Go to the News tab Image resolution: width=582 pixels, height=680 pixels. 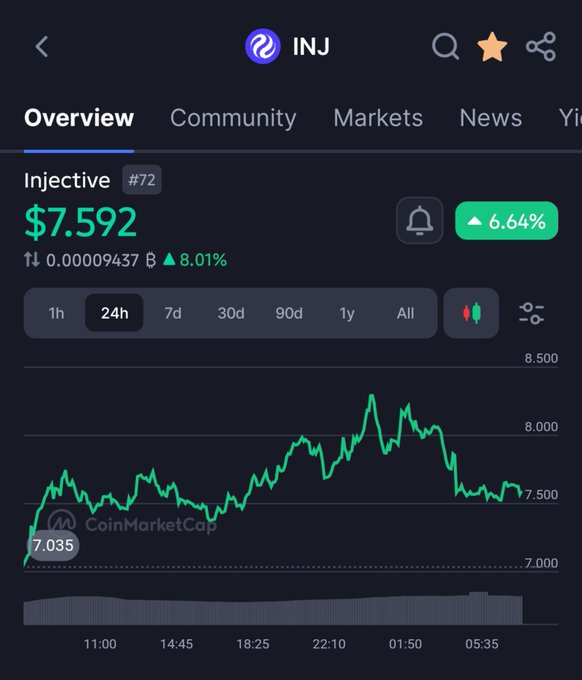point(490,118)
